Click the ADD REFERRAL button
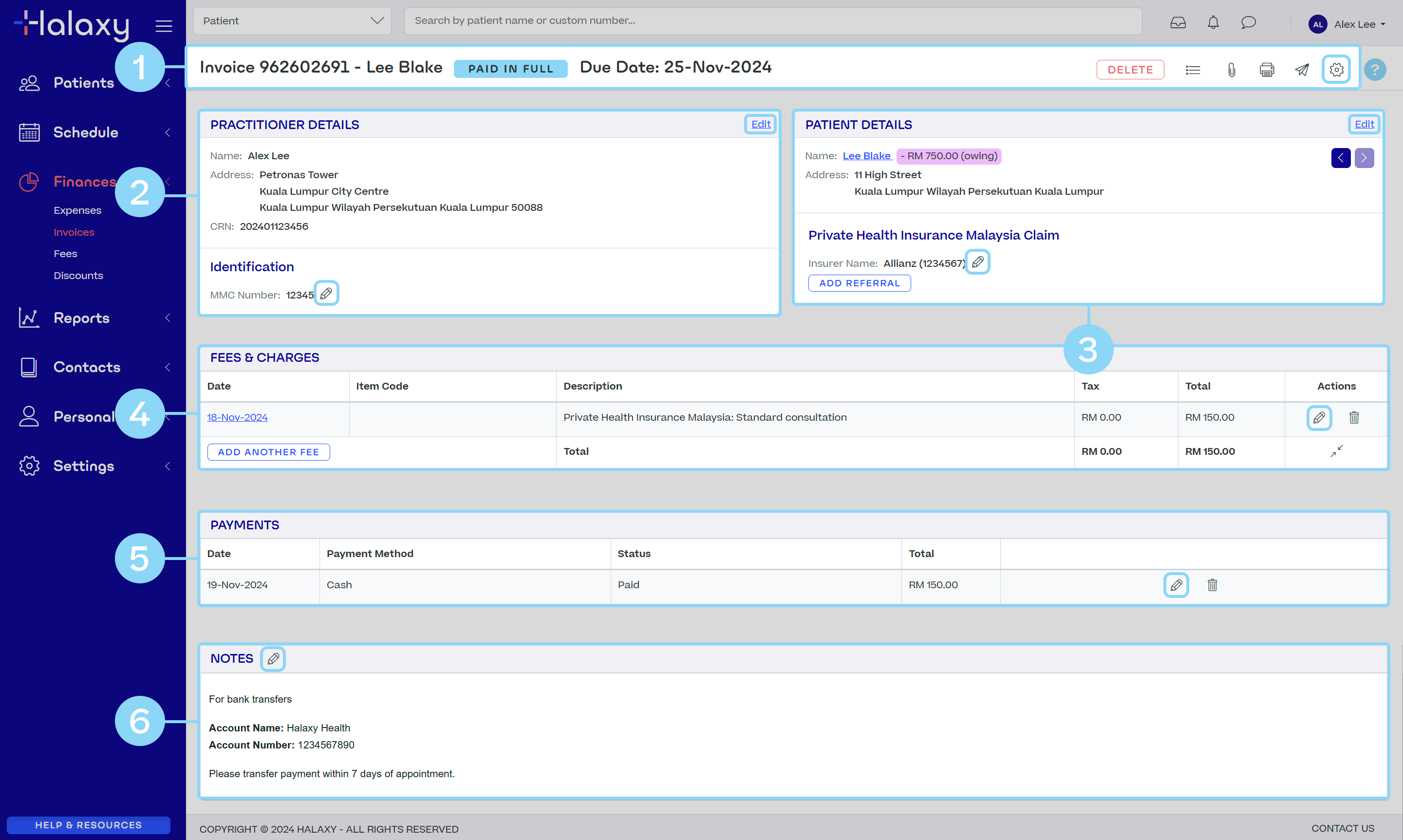This screenshot has width=1403, height=840. pyautogui.click(x=859, y=283)
